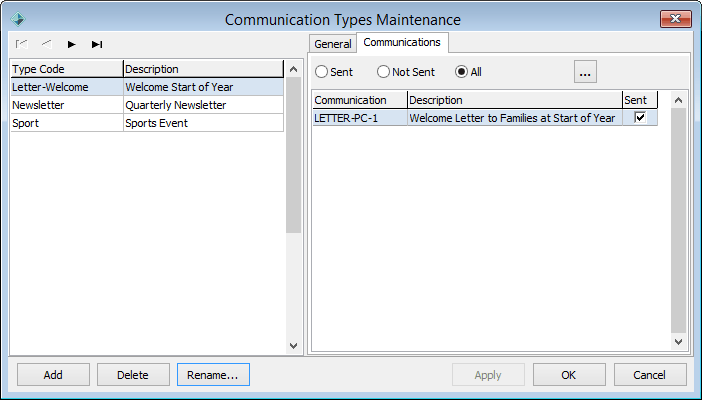This screenshot has width=702, height=400.
Task: Close the Communication Types Maintenance window
Action: 674,19
